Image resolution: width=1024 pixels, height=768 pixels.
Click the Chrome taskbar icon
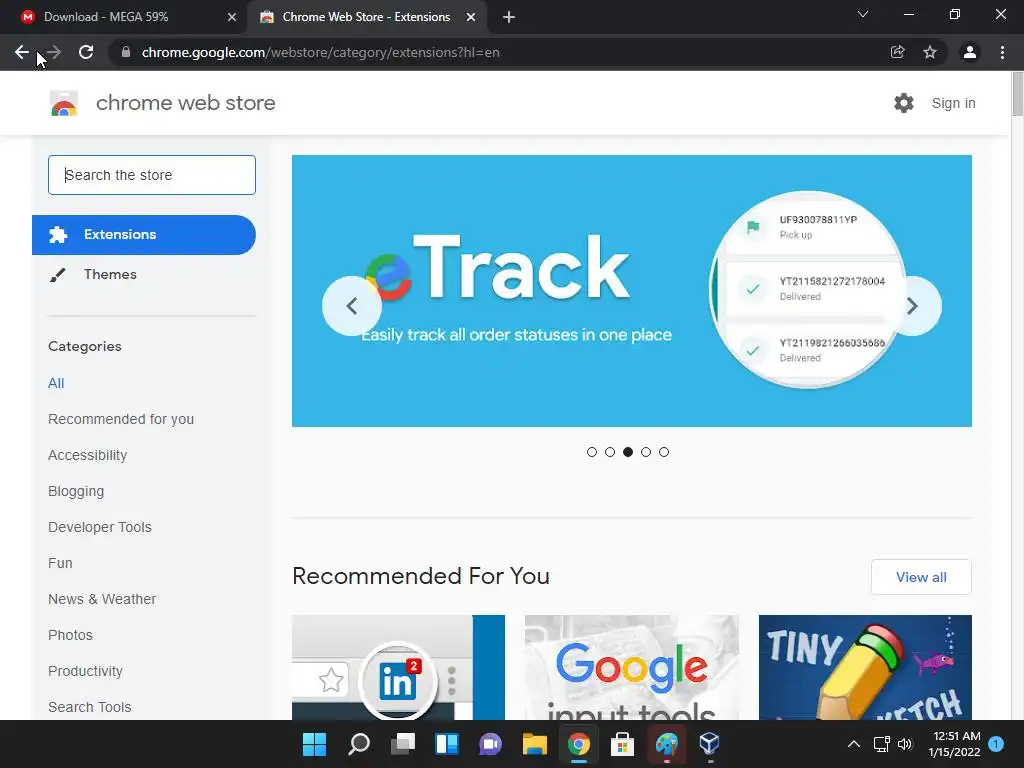(579, 743)
